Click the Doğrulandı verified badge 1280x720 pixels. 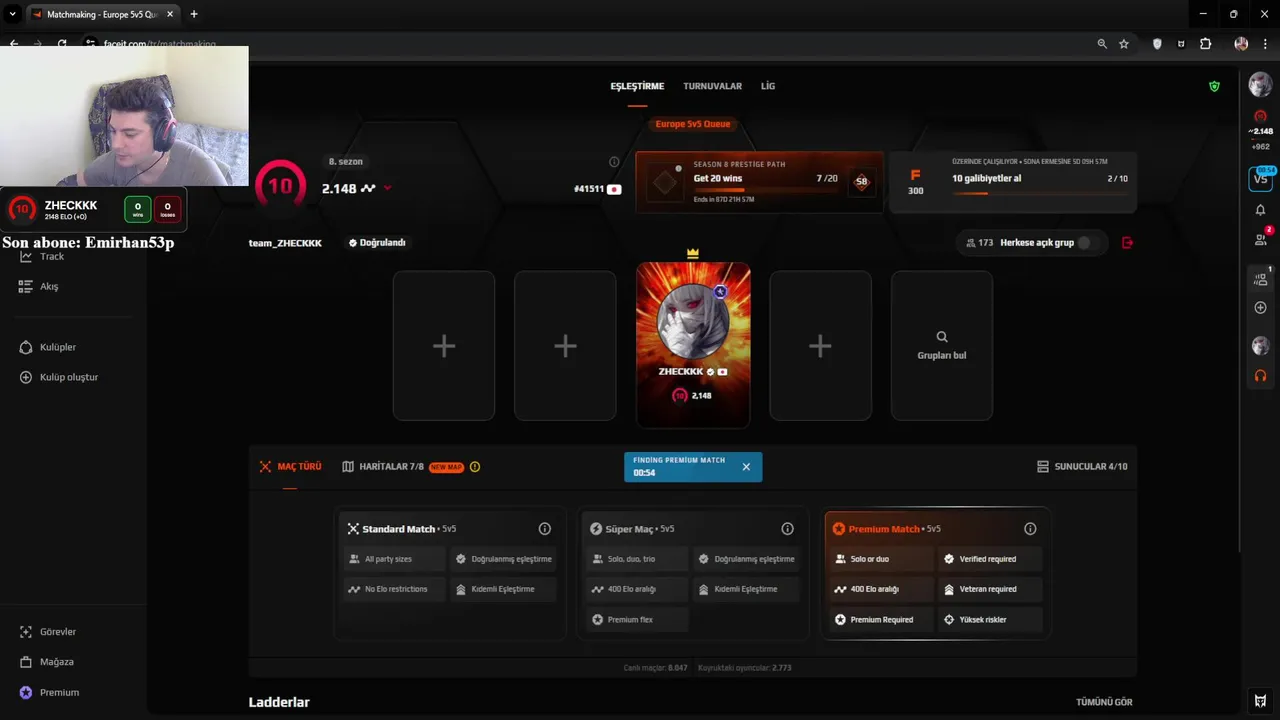click(377, 243)
